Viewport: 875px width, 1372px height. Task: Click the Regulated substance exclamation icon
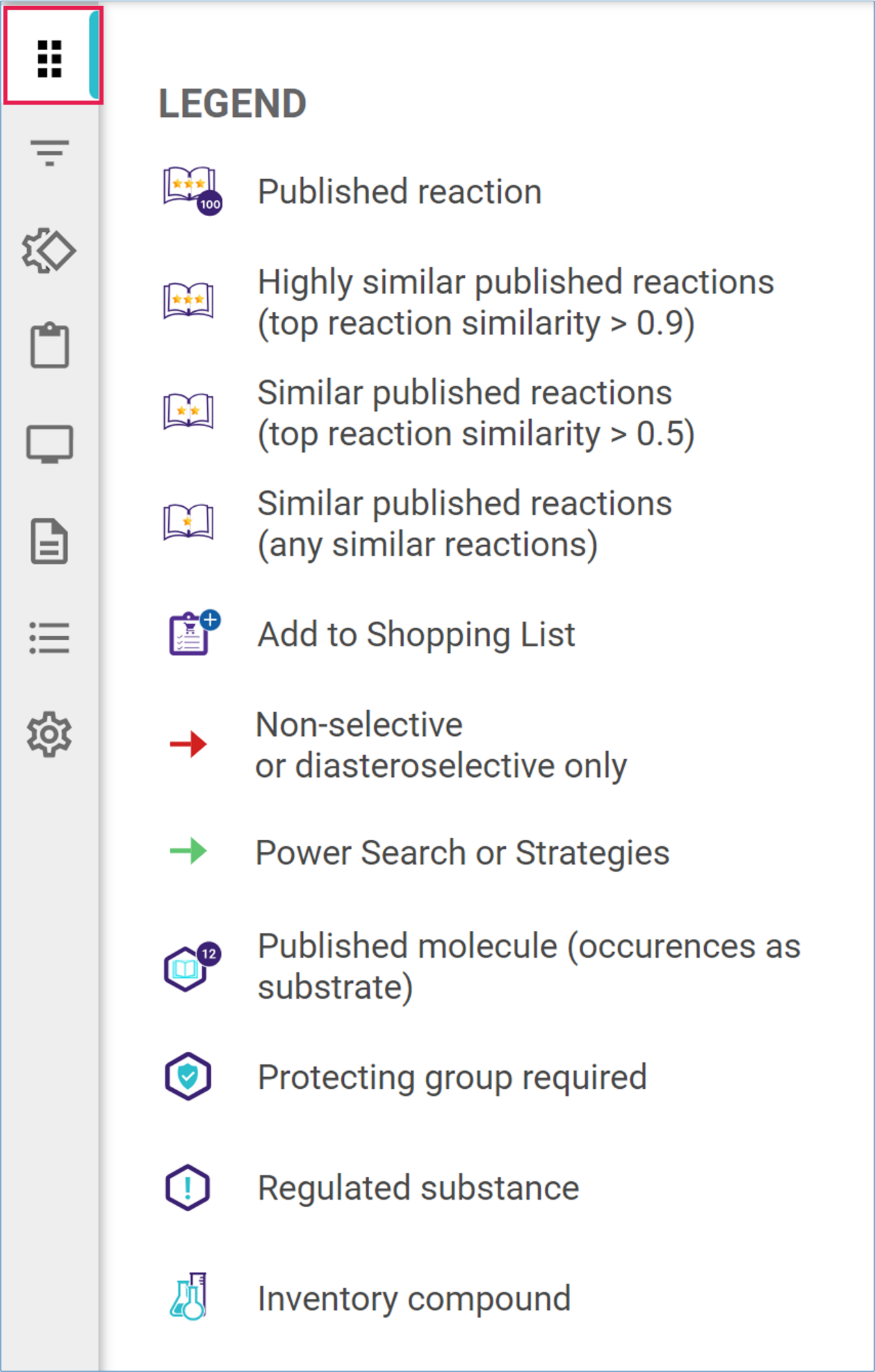click(x=188, y=1187)
